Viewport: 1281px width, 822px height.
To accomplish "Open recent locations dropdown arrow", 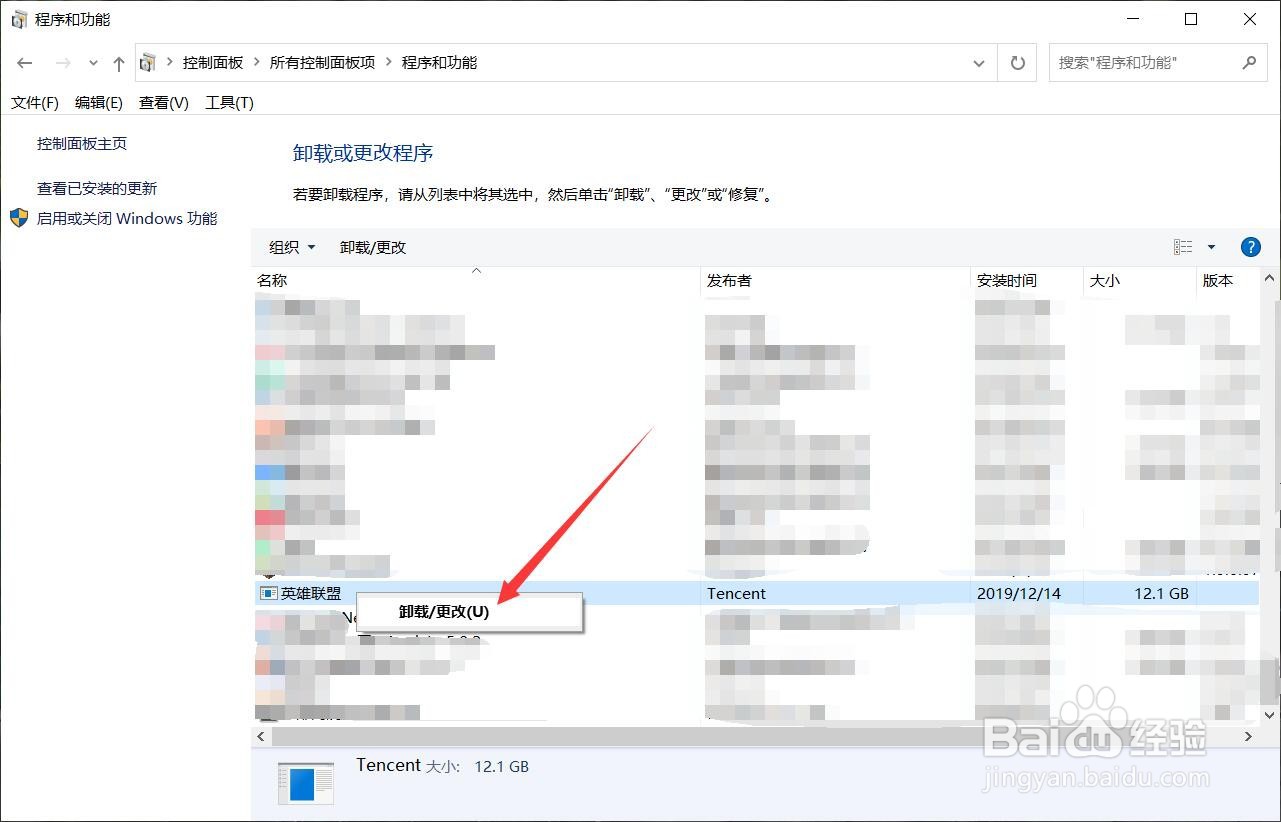I will [x=93, y=63].
